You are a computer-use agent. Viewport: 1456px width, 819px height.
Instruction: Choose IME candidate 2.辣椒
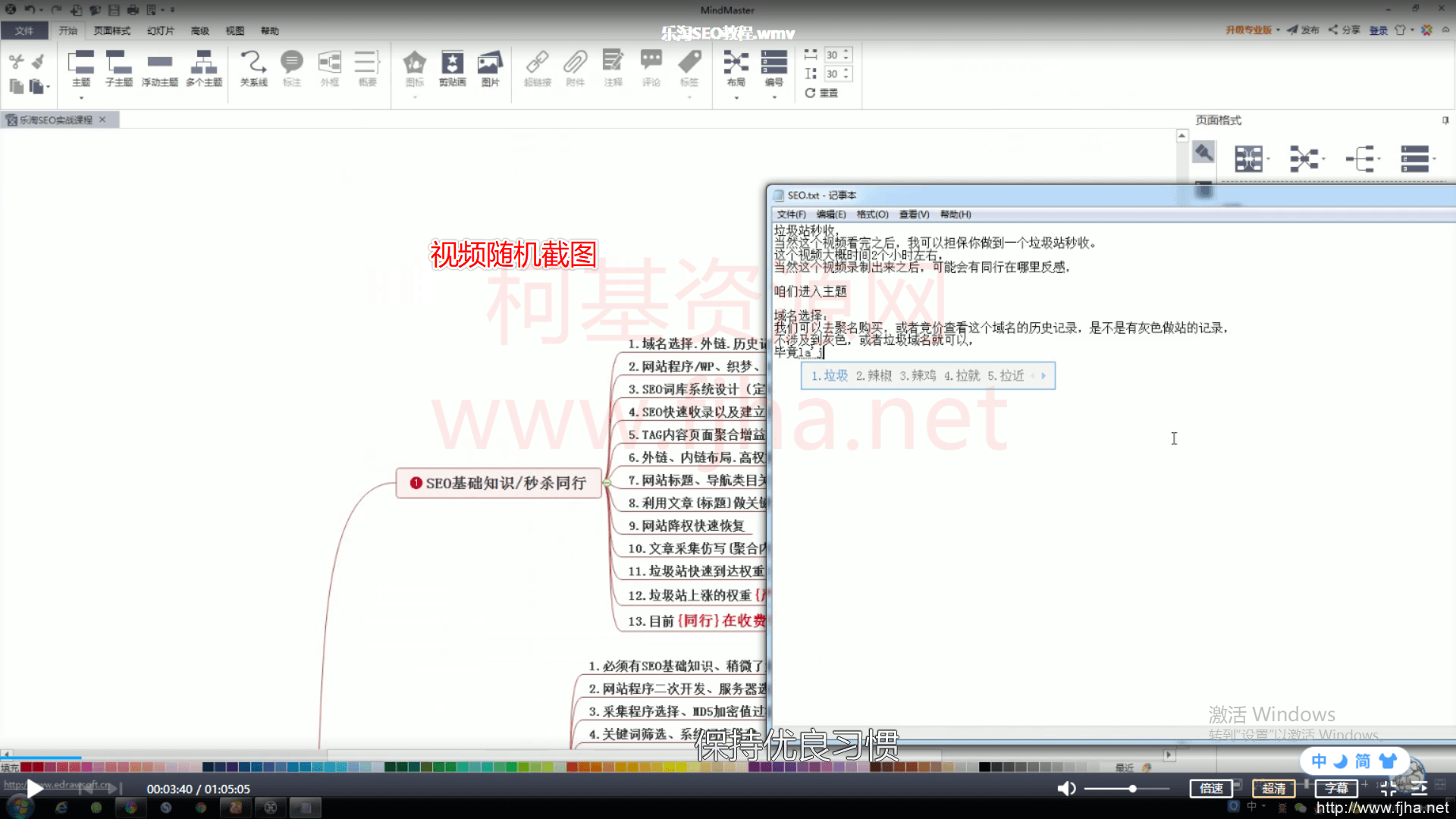(x=874, y=375)
